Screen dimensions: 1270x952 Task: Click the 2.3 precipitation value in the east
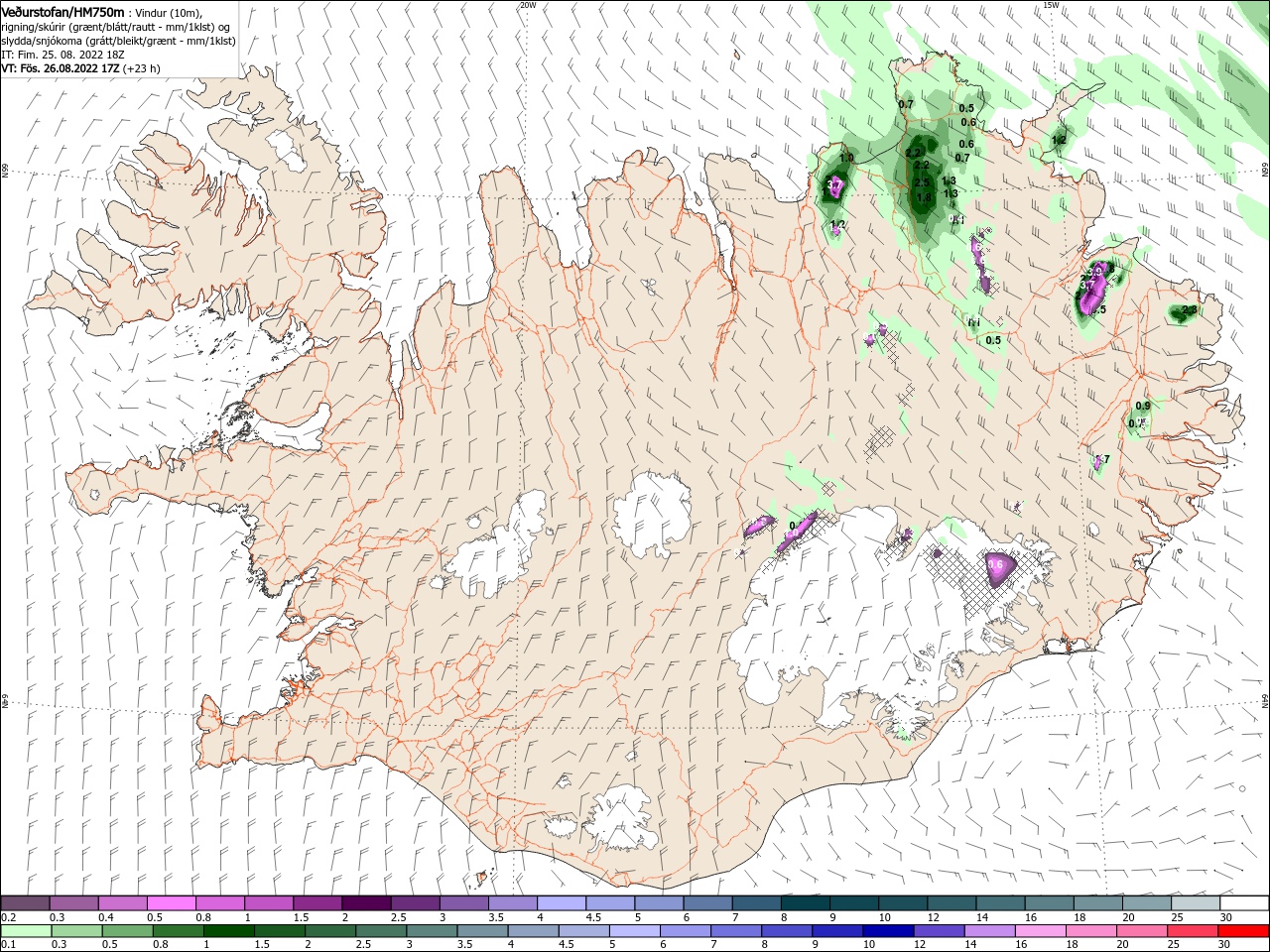click(x=1190, y=310)
